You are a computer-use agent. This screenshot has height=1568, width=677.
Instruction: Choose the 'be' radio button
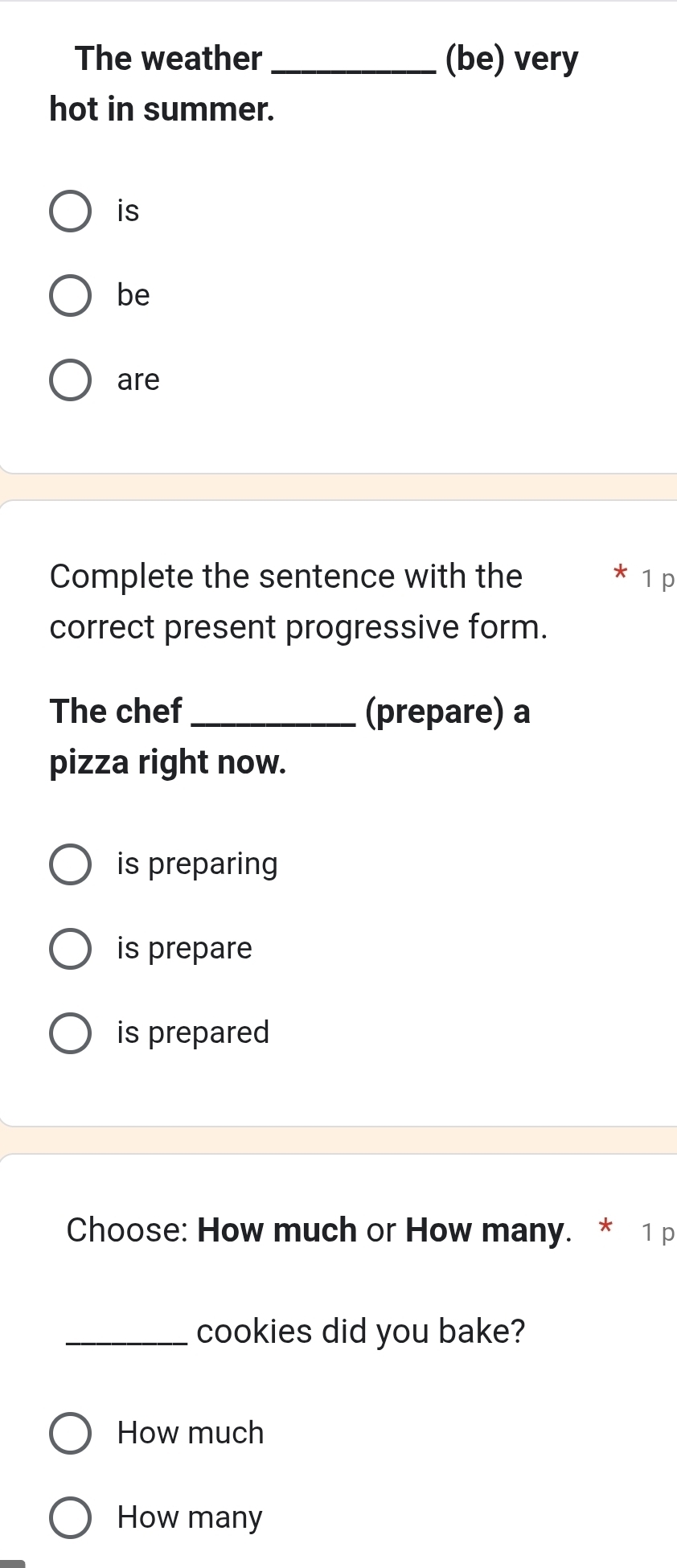pyautogui.click(x=71, y=296)
